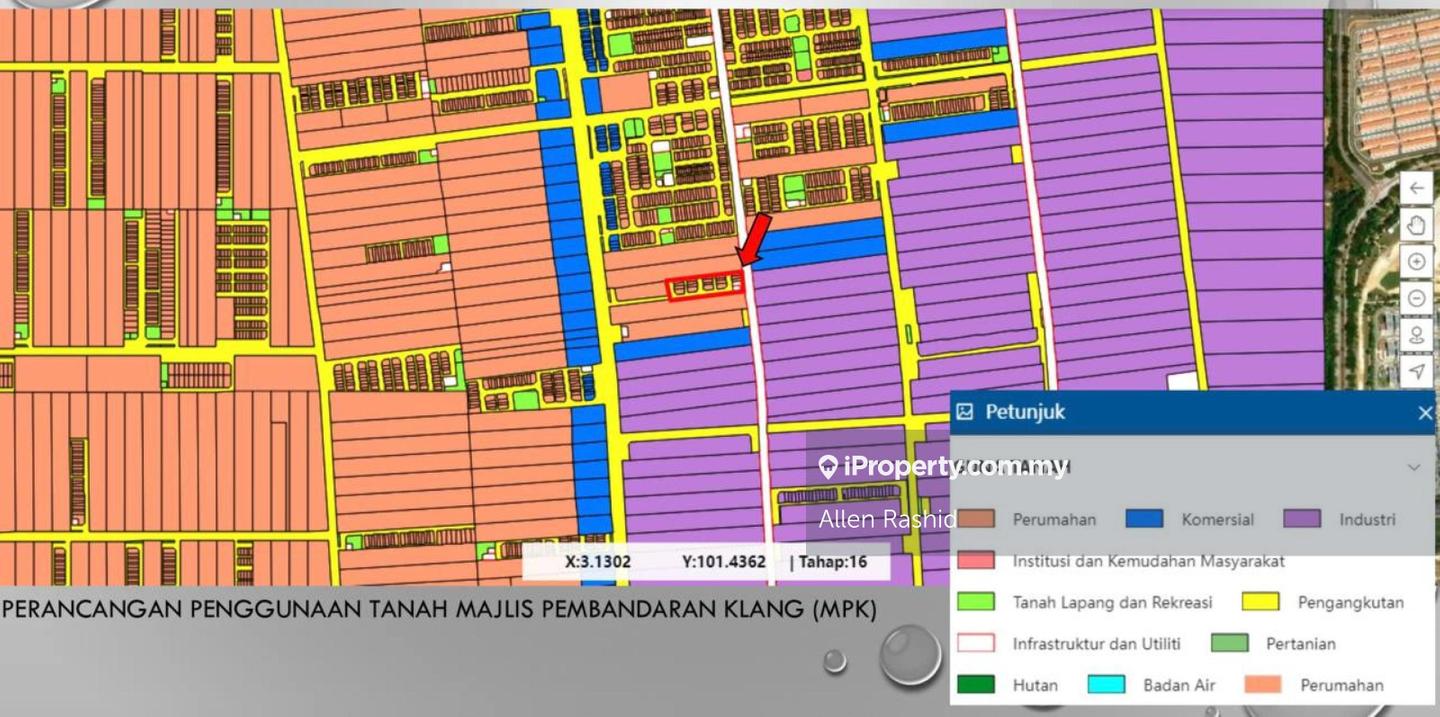The width and height of the screenshot is (1440, 717).
Task: Select the pan hand tool
Action: (x=1416, y=225)
